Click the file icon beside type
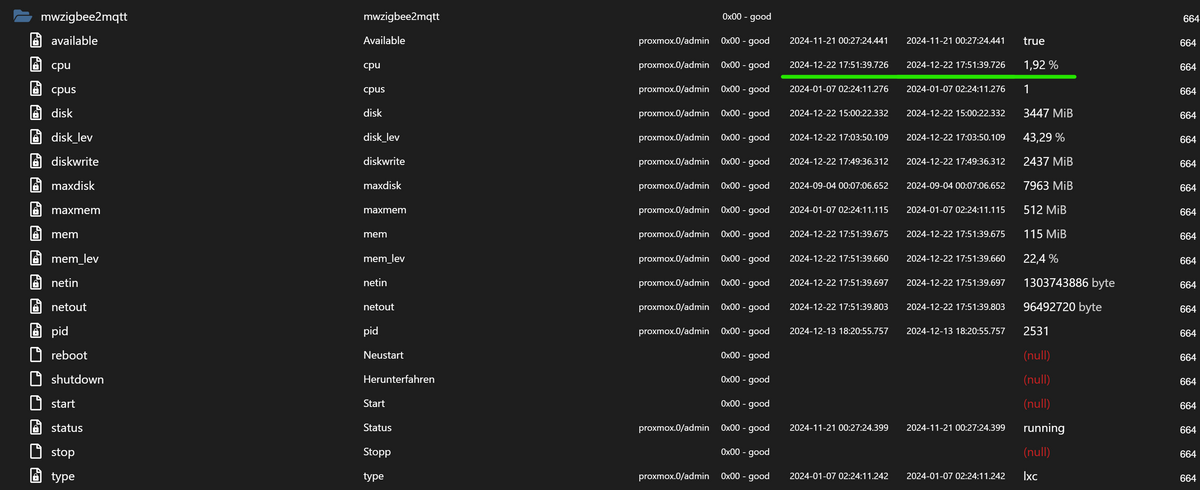 (36, 477)
